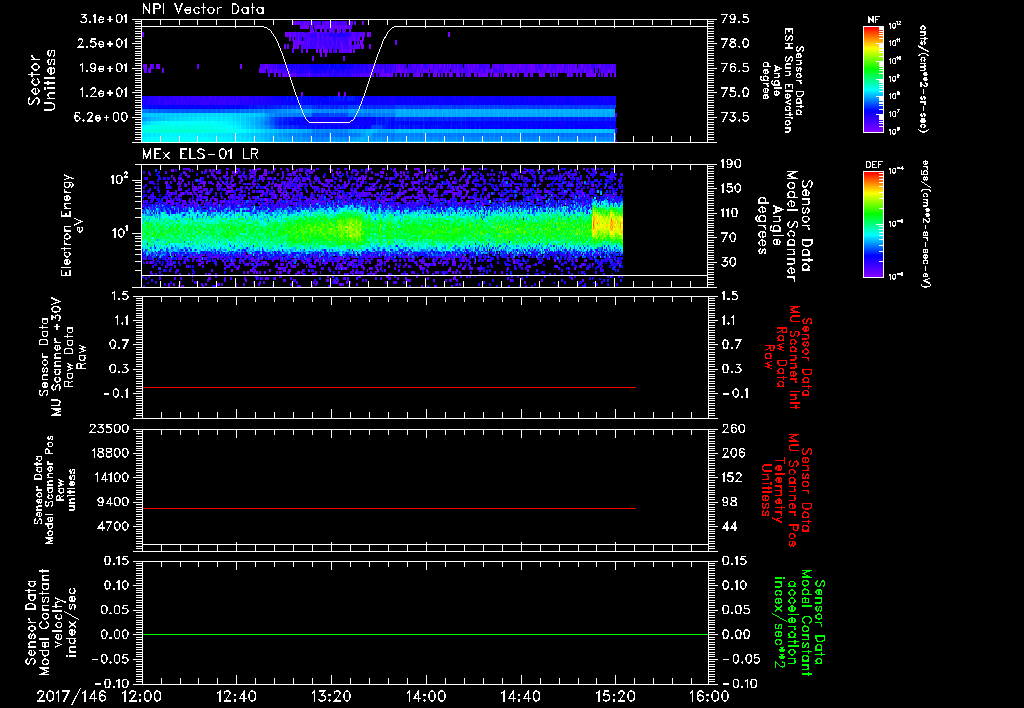Click the 'Model Scanner Pos Raw unitless' left label
The width and height of the screenshot is (1024, 708).
point(55,490)
